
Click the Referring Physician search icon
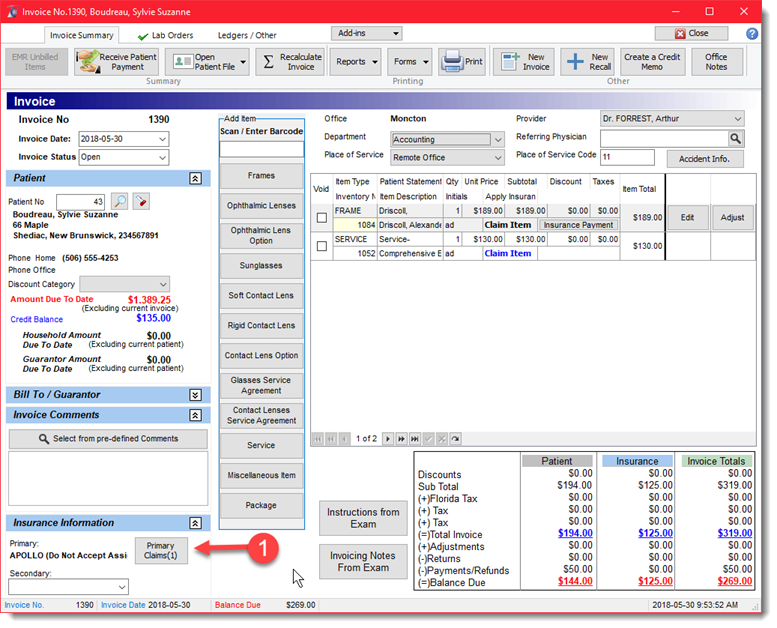click(x=735, y=138)
